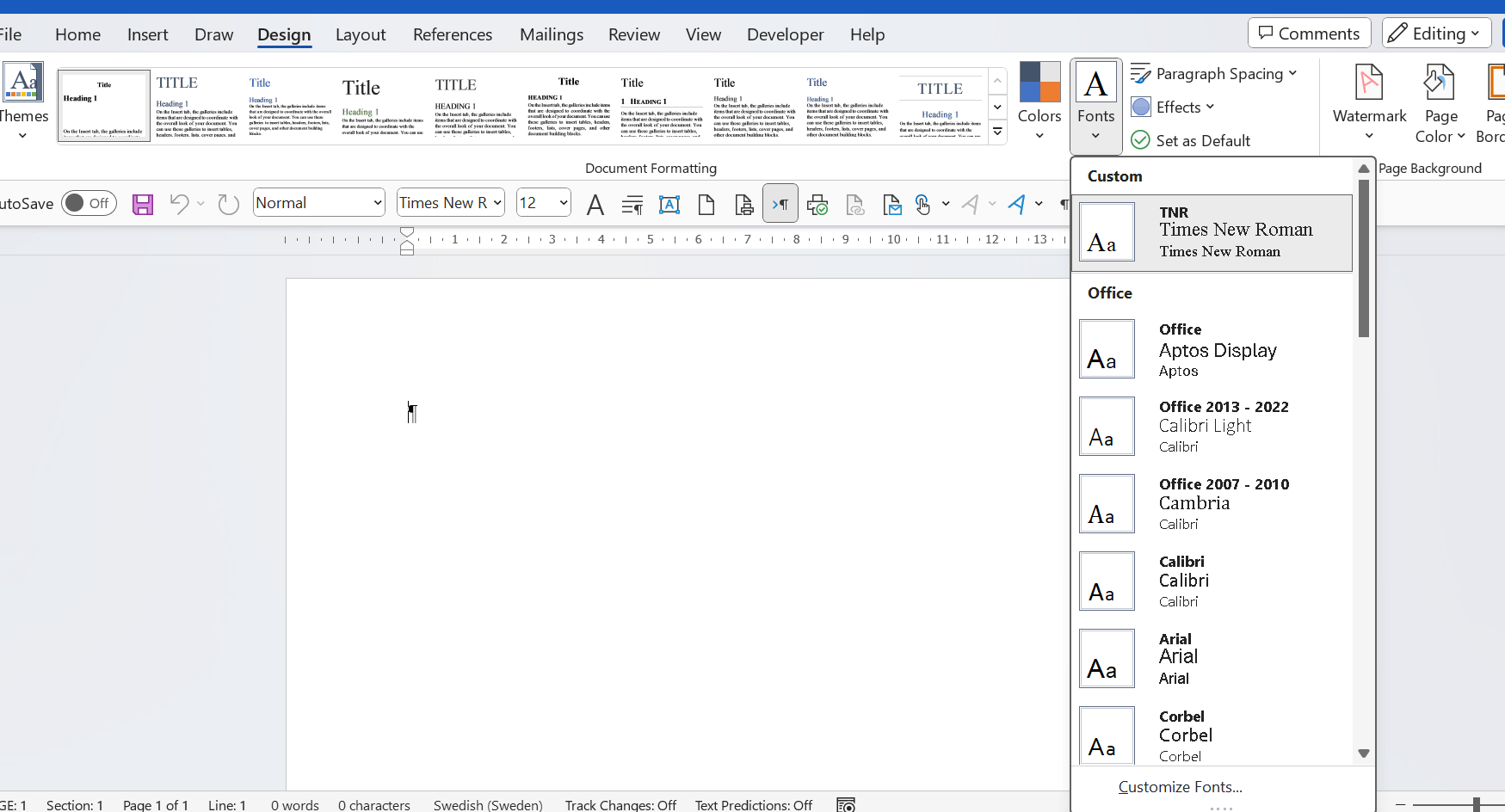
Task: Click the Undo arrow icon
Action: point(179,204)
